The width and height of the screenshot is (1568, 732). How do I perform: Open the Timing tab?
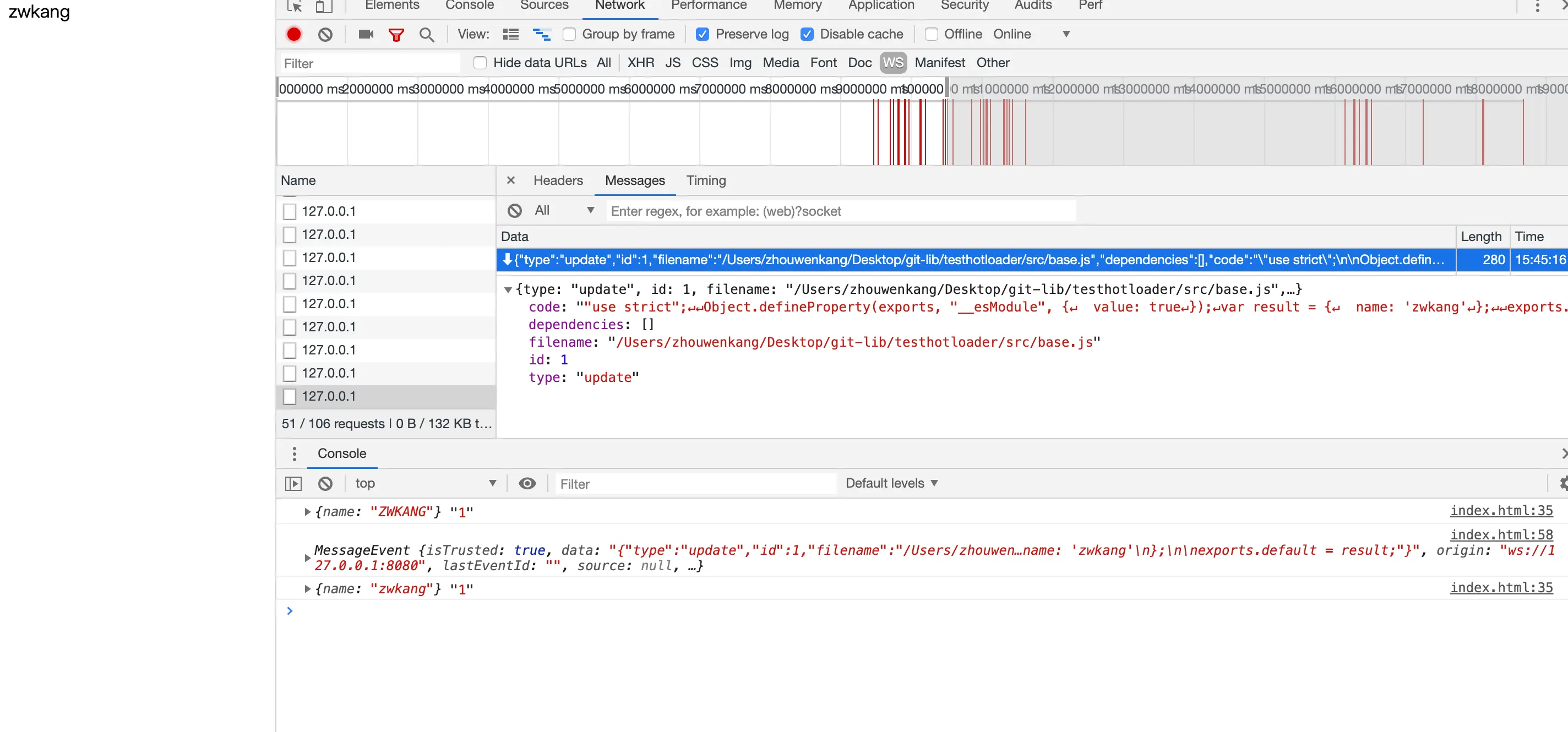[705, 180]
